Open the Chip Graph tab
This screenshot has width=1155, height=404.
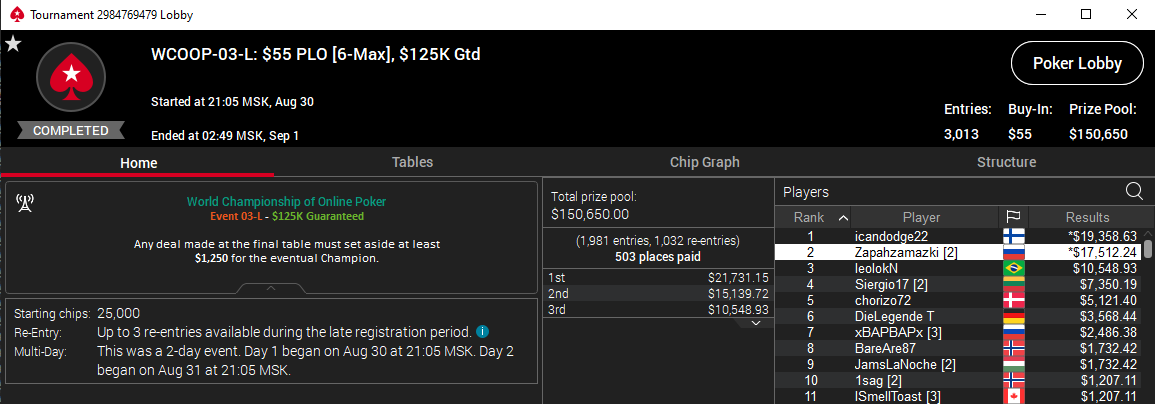(704, 162)
